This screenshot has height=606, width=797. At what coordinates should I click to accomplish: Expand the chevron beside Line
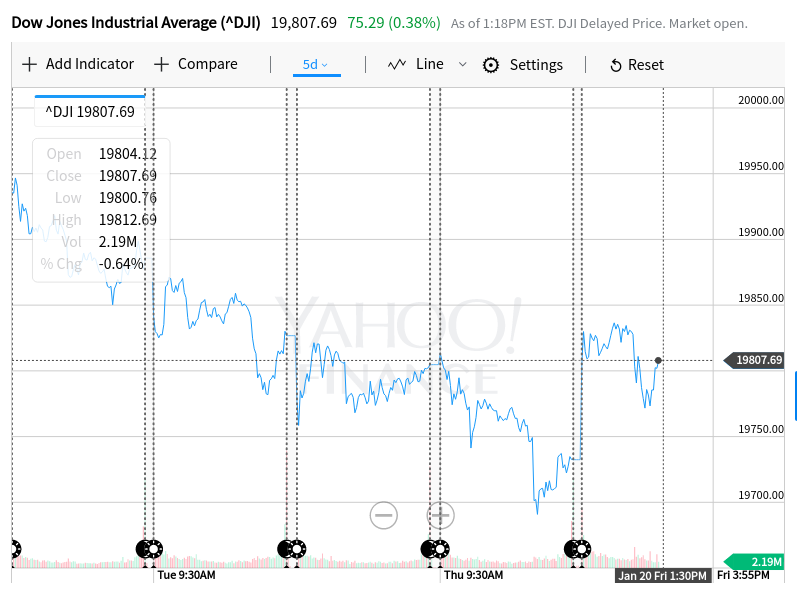[462, 64]
